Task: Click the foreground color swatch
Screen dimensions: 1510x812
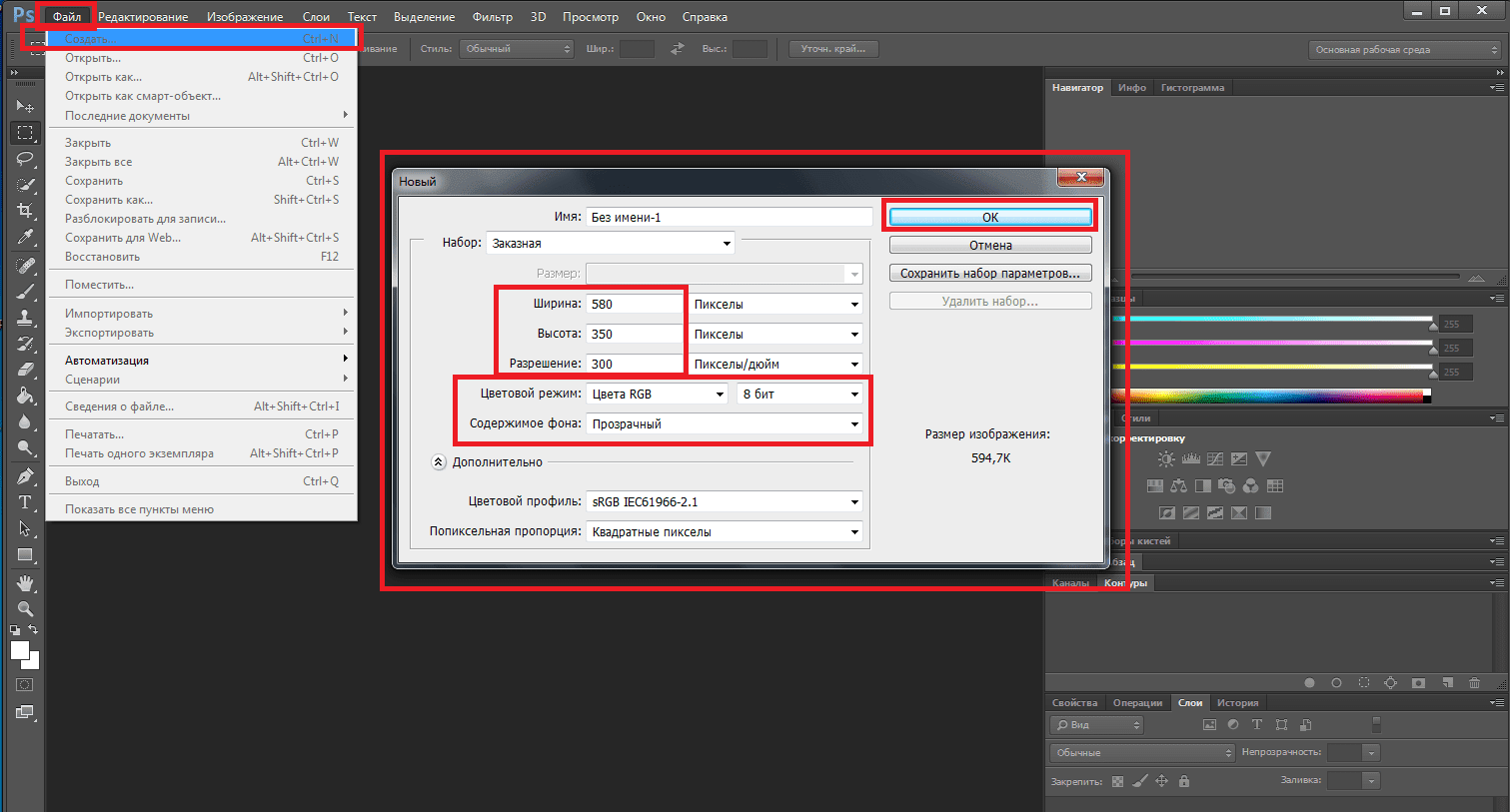Action: pos(20,650)
